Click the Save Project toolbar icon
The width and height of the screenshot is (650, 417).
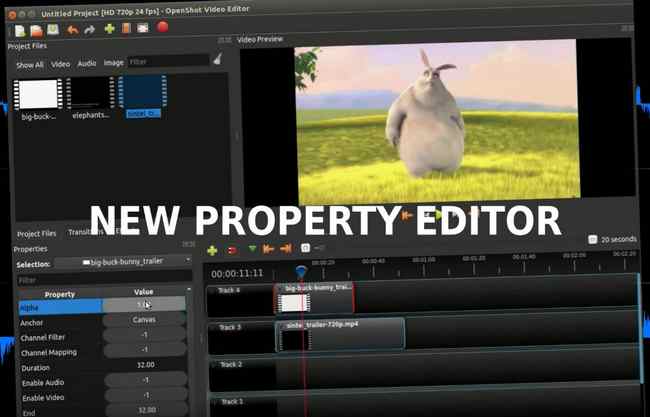tap(53, 29)
